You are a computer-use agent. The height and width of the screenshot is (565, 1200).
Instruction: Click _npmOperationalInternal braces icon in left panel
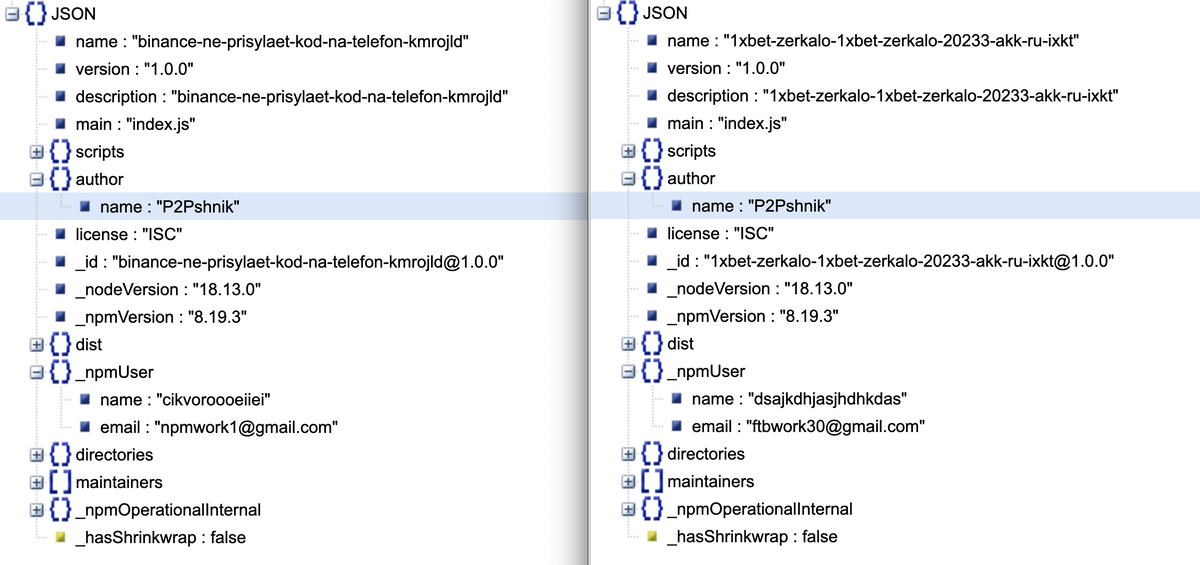[x=60, y=510]
